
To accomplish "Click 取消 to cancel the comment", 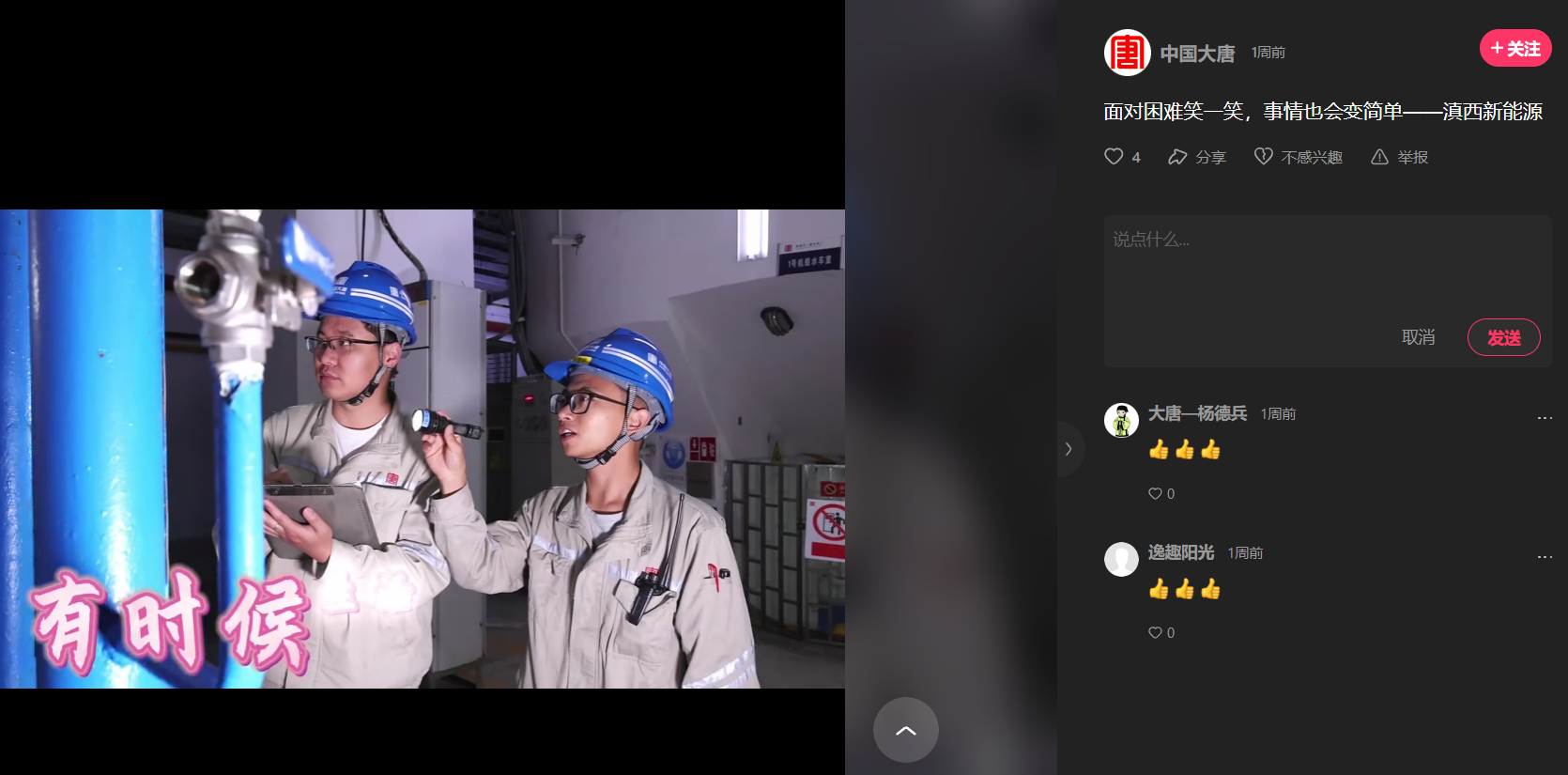I will (1418, 337).
